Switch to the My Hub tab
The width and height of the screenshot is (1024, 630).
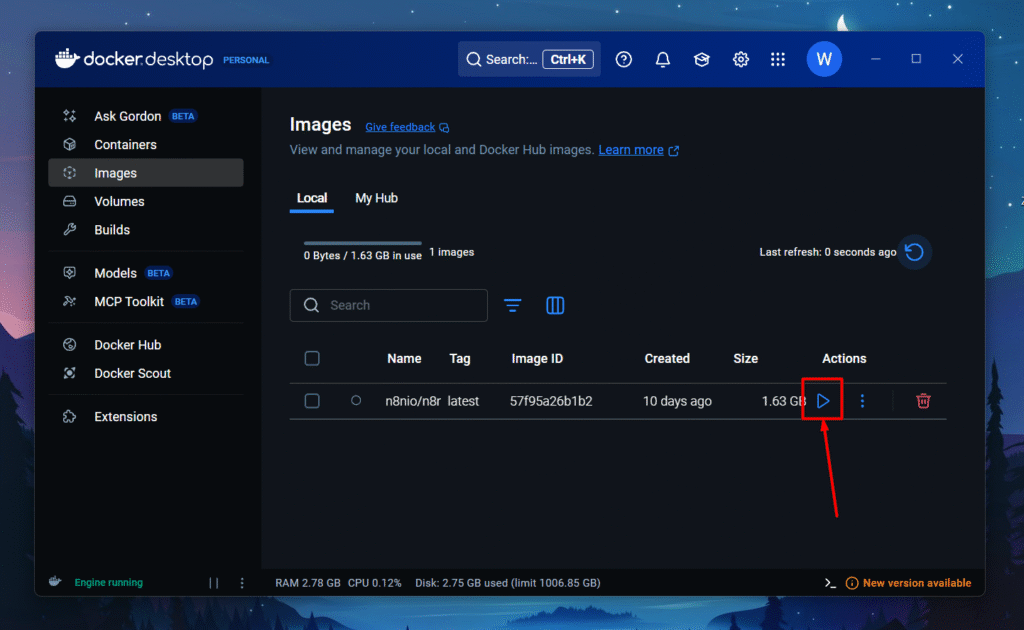coord(376,198)
